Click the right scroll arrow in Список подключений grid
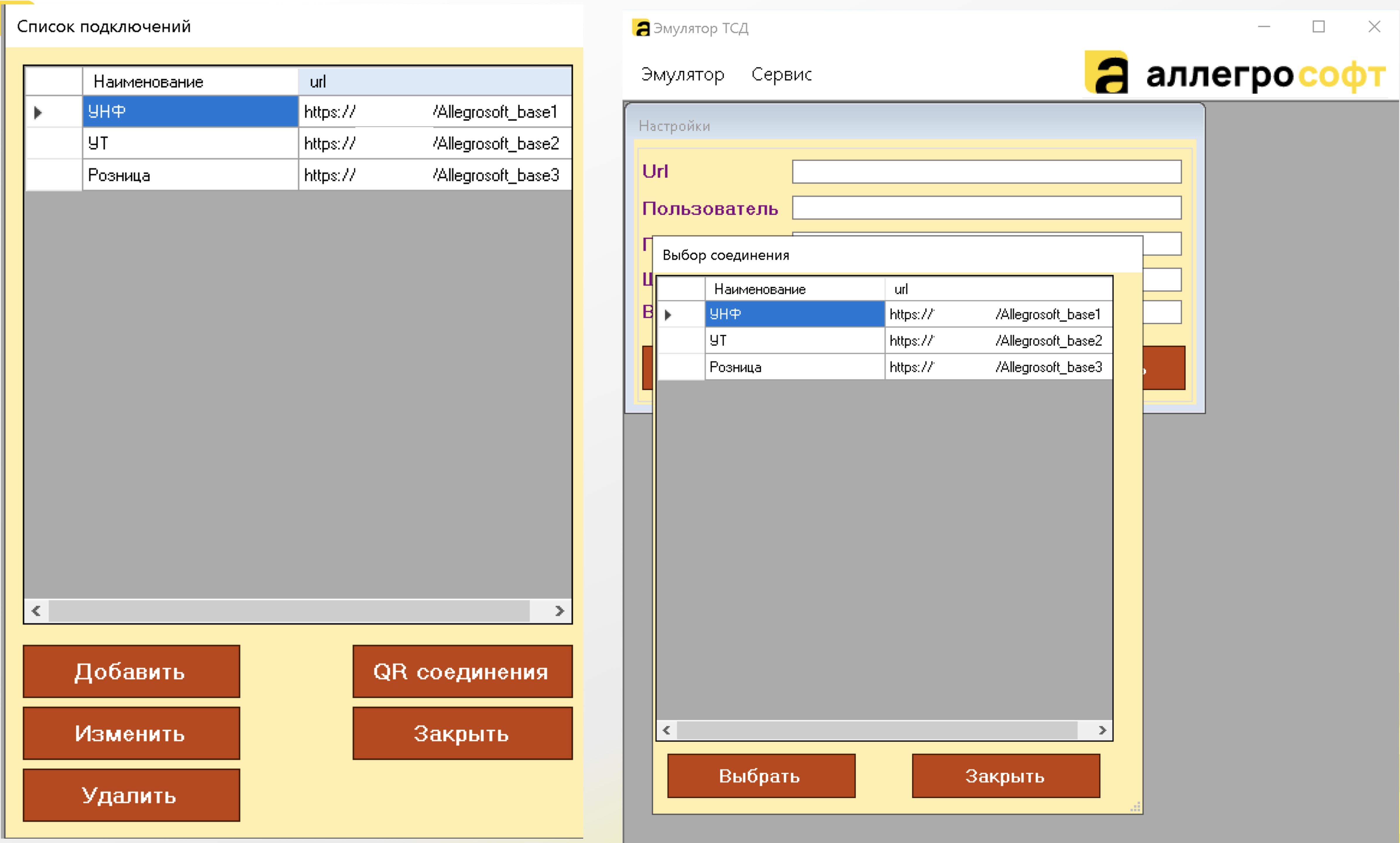The image size is (1400, 843). (560, 611)
